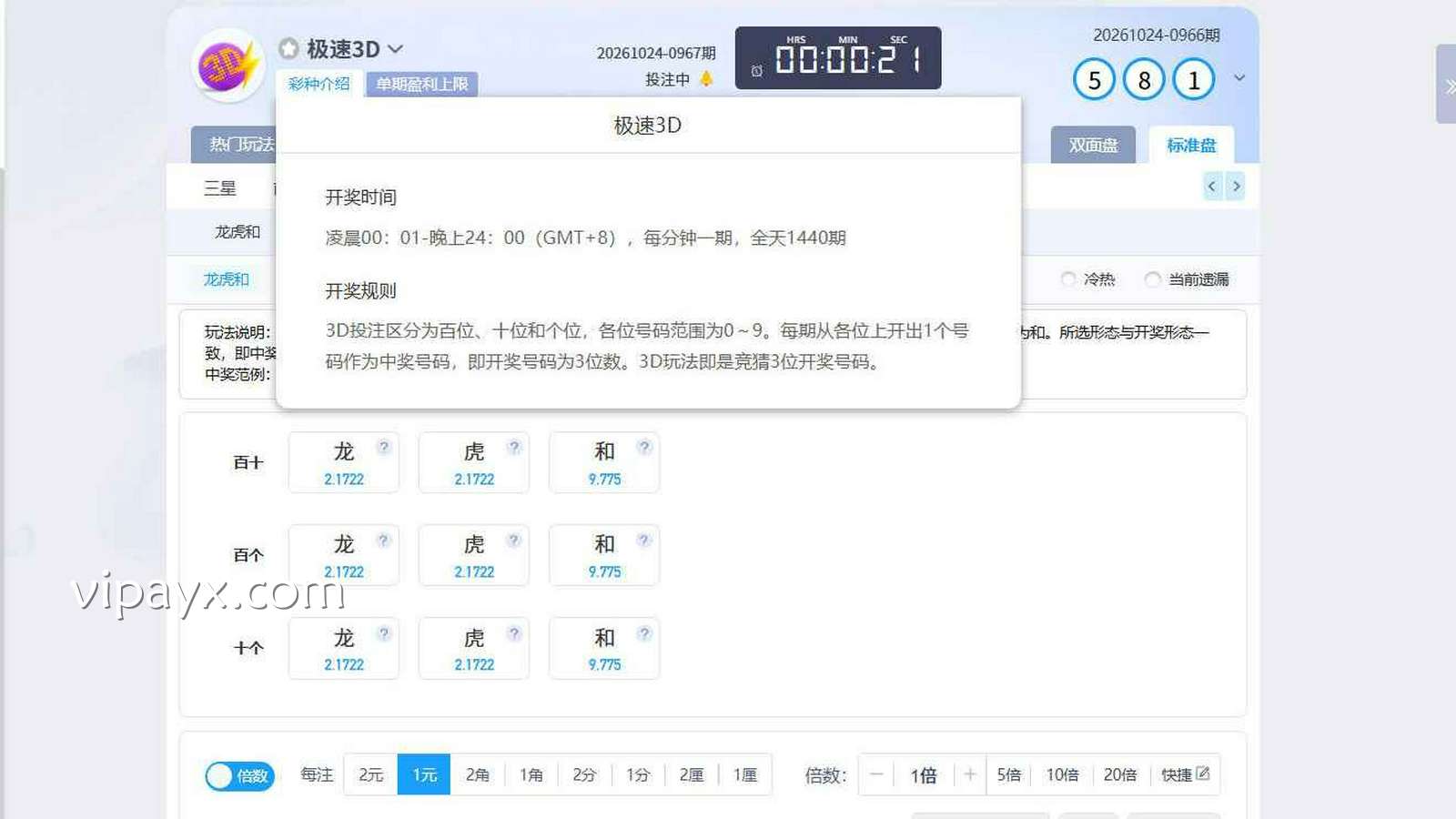The image size is (1456, 819).
Task: Click the winning number ball 5
Action: point(1094,80)
